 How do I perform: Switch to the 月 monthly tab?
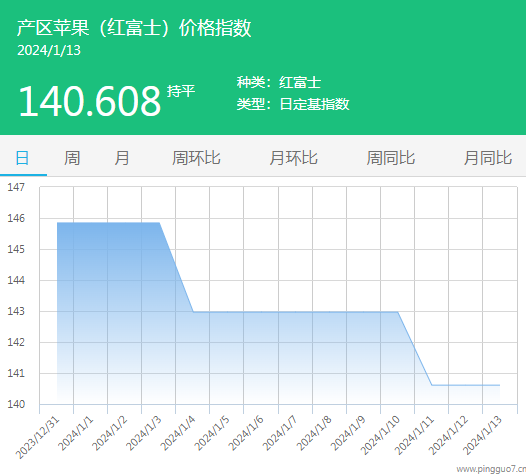tap(122, 158)
